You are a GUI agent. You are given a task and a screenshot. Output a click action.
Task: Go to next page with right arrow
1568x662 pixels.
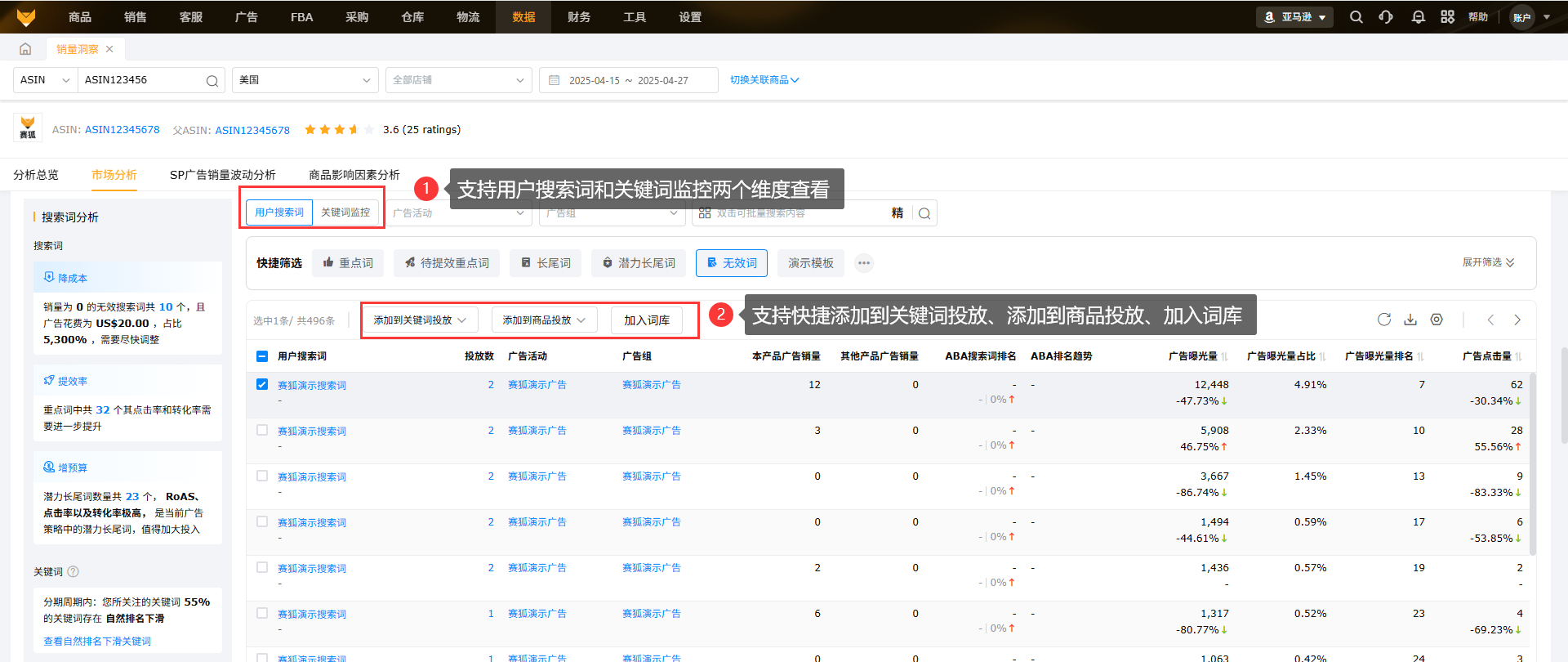pos(1517,320)
